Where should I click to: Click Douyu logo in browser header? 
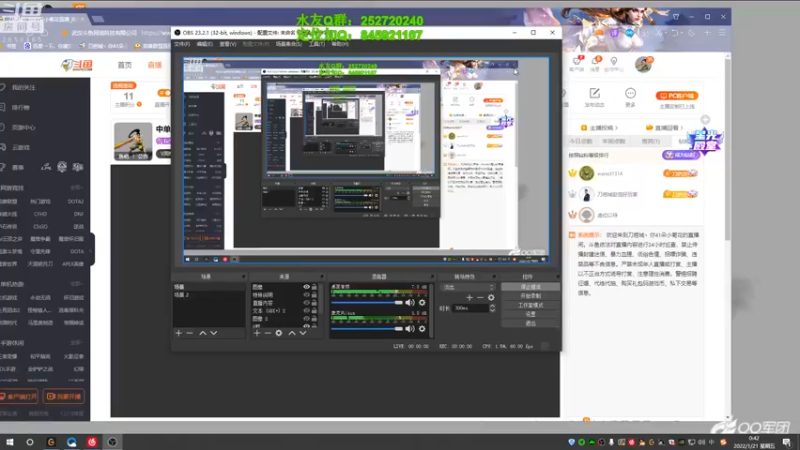coord(77,65)
